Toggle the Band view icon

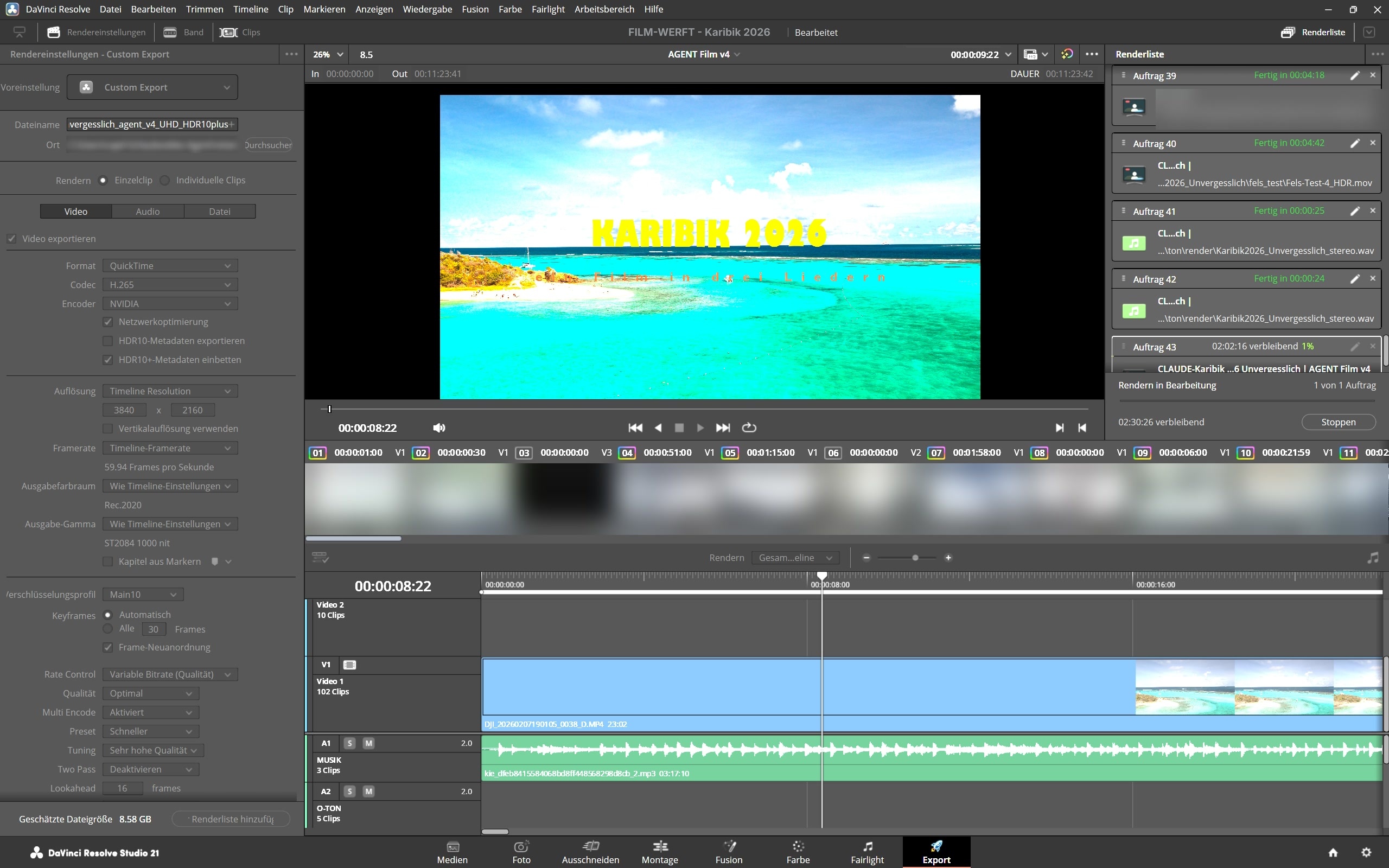170,32
